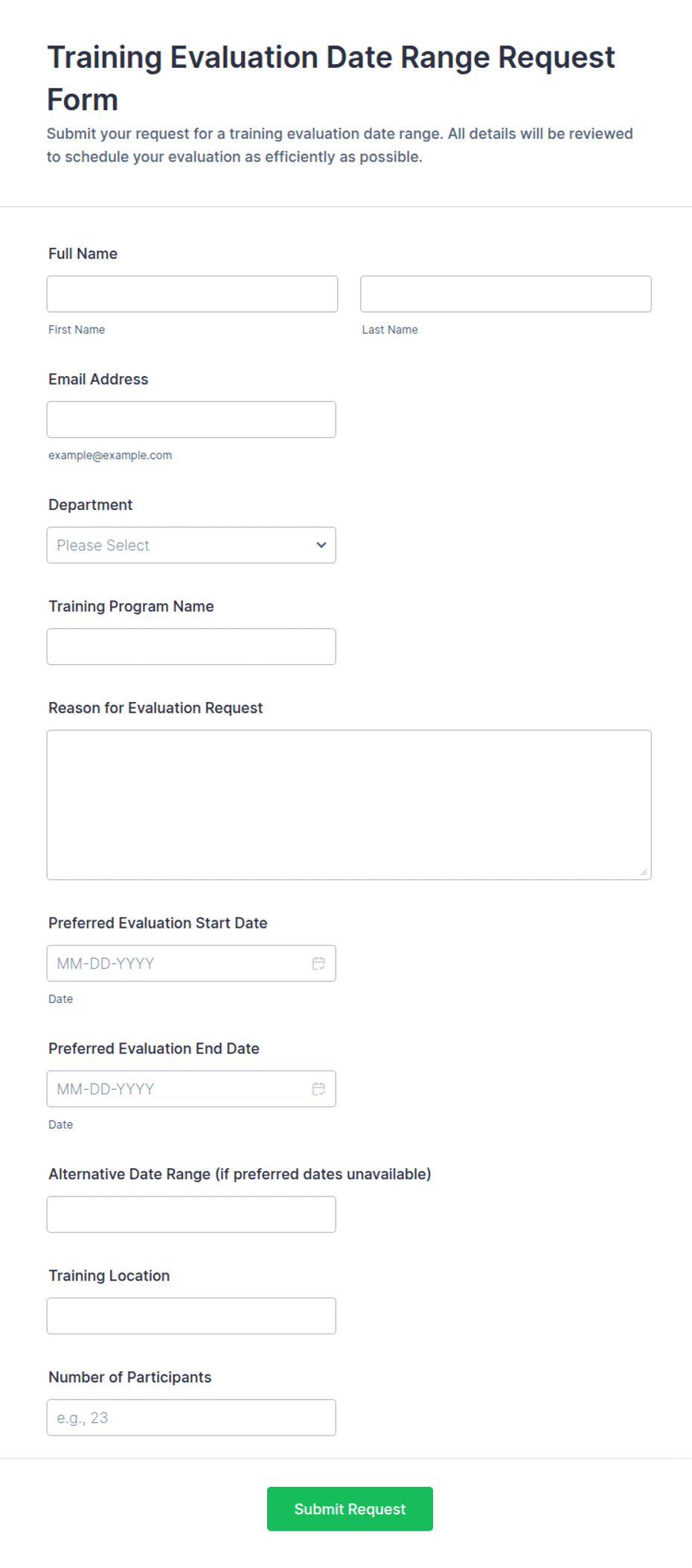Screen dimensions: 692x1568
Task: Click the Email Address label
Action: pos(98,380)
